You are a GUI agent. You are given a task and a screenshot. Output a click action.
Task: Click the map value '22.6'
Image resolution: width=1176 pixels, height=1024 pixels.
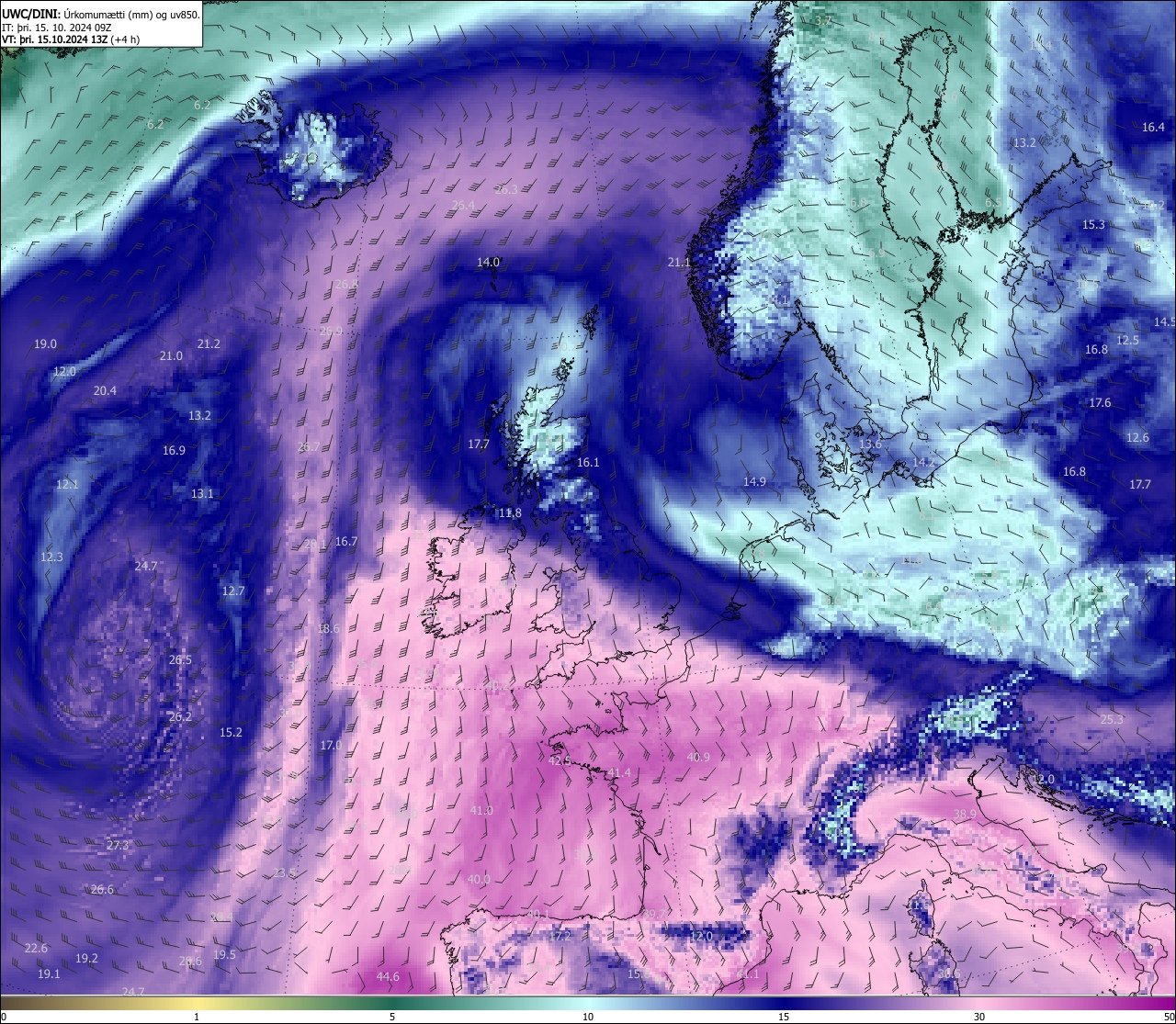pyautogui.click(x=36, y=948)
